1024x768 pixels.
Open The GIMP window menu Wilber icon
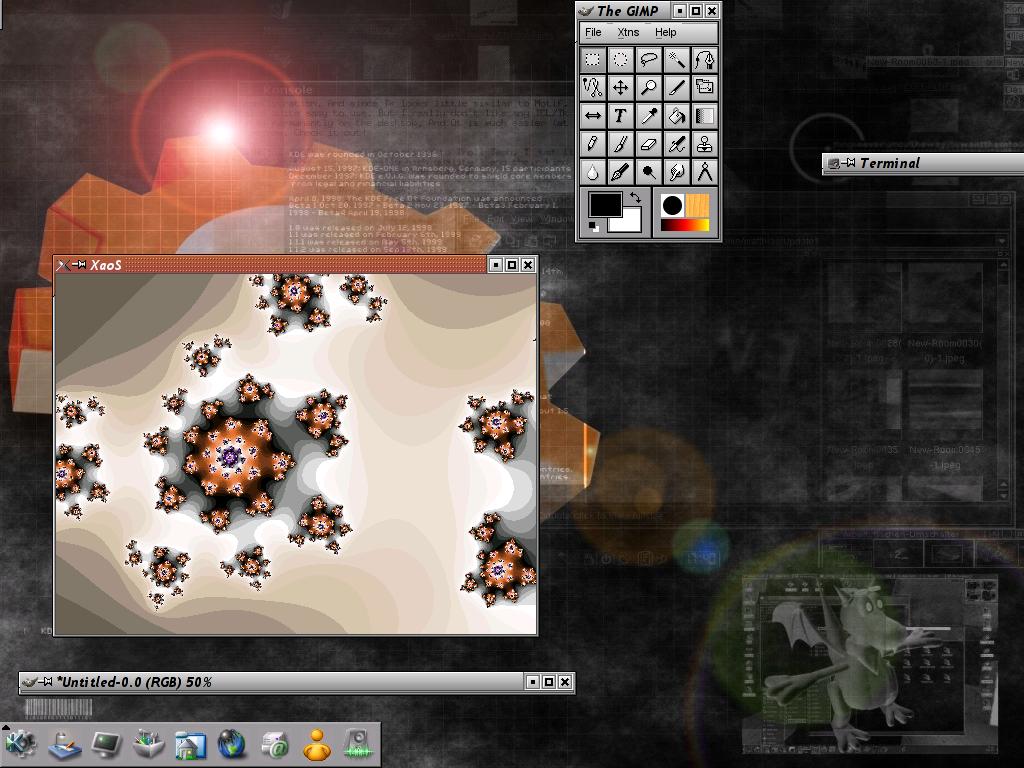[x=586, y=11]
